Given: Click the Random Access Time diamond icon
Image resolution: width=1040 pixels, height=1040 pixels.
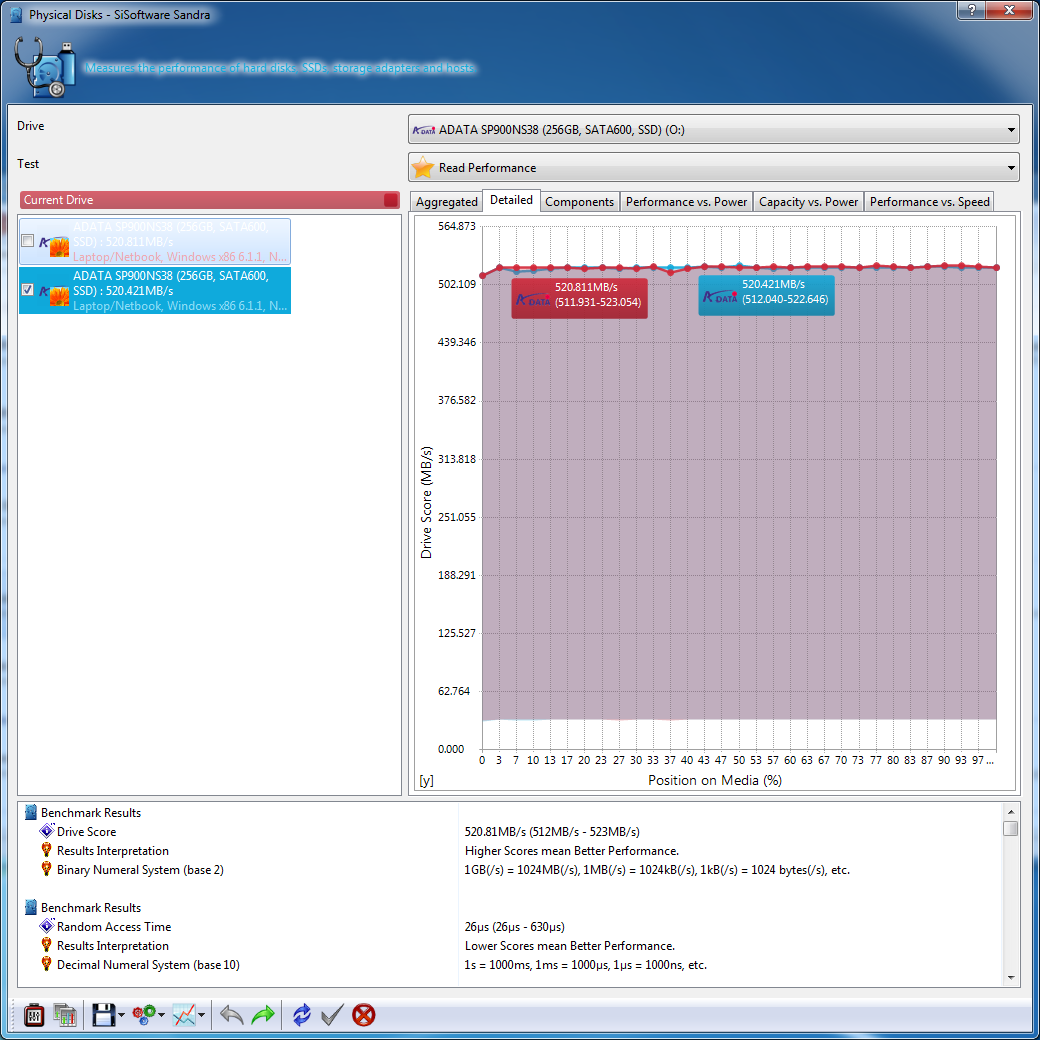Looking at the screenshot, I should pos(46,926).
